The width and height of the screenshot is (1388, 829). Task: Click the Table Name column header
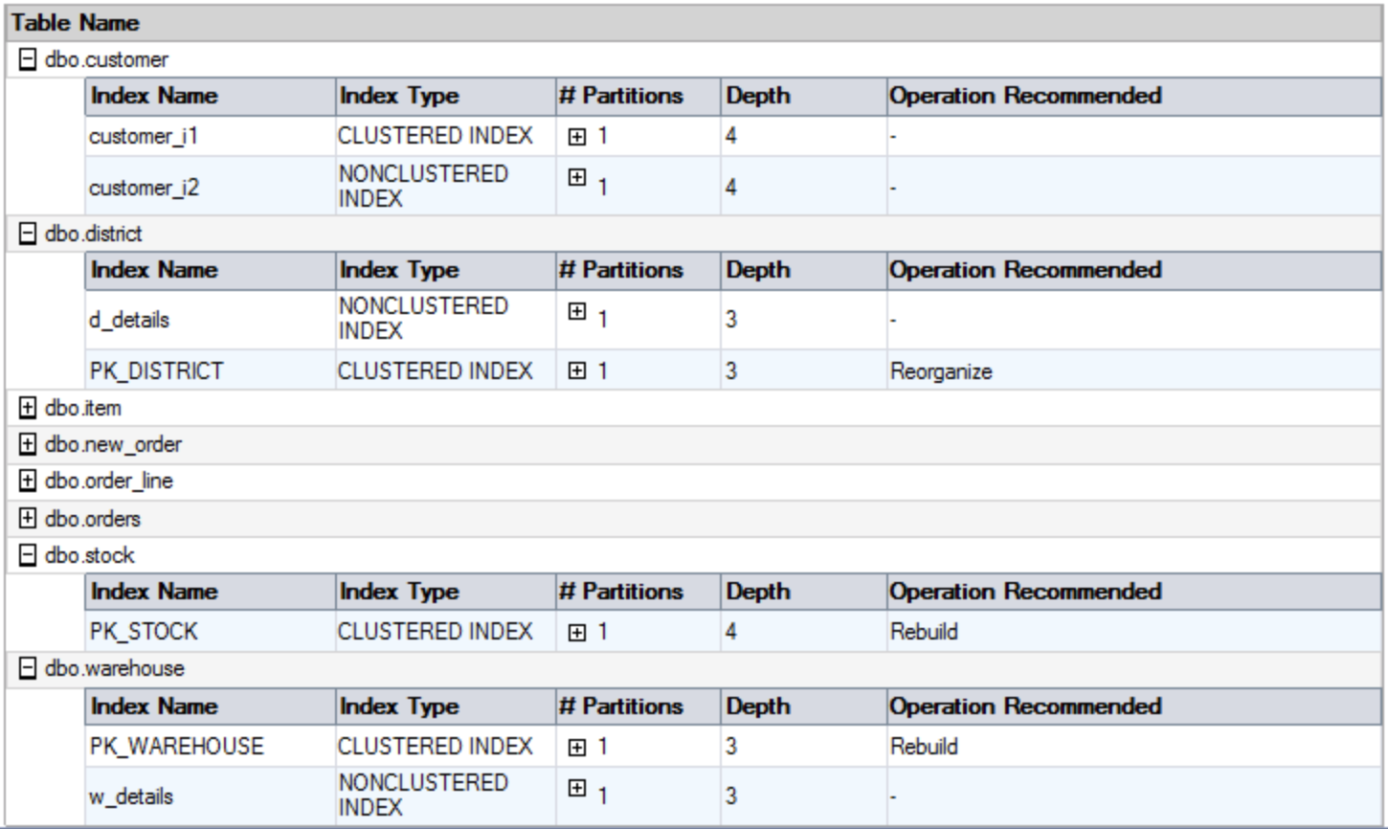[694, 22]
